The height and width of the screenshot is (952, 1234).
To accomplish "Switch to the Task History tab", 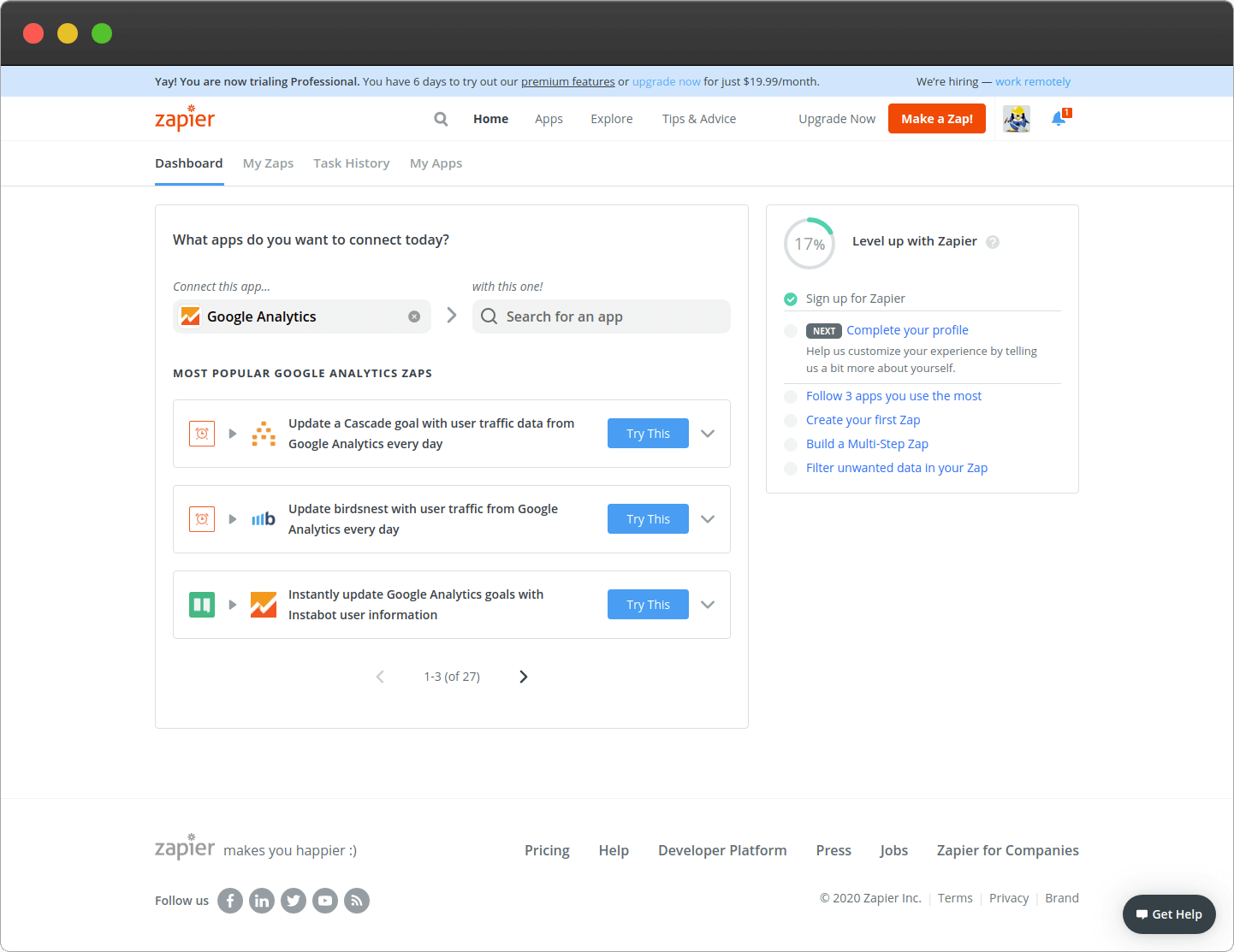I will coord(352,163).
